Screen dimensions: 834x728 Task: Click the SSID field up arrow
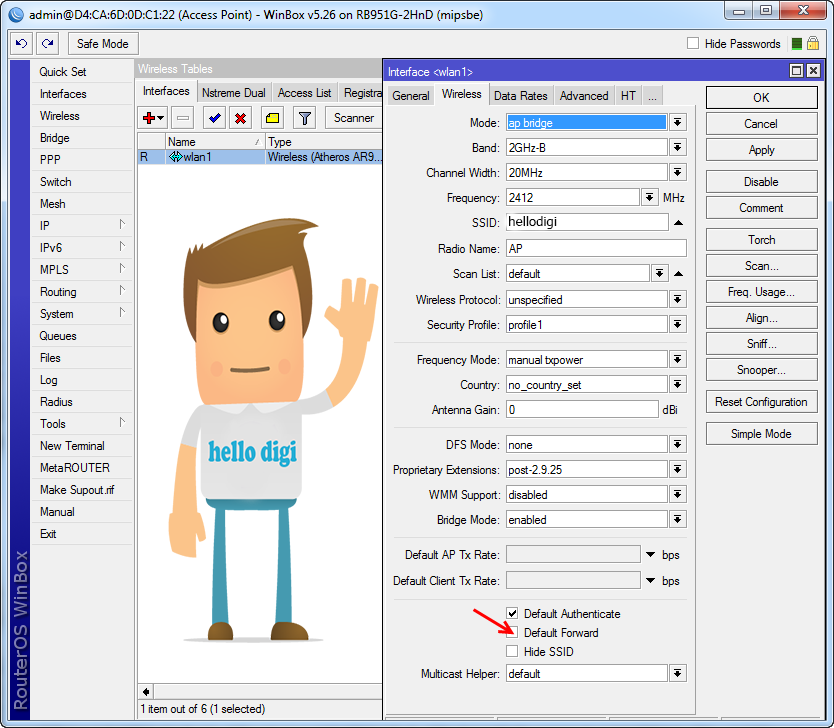click(x=678, y=223)
